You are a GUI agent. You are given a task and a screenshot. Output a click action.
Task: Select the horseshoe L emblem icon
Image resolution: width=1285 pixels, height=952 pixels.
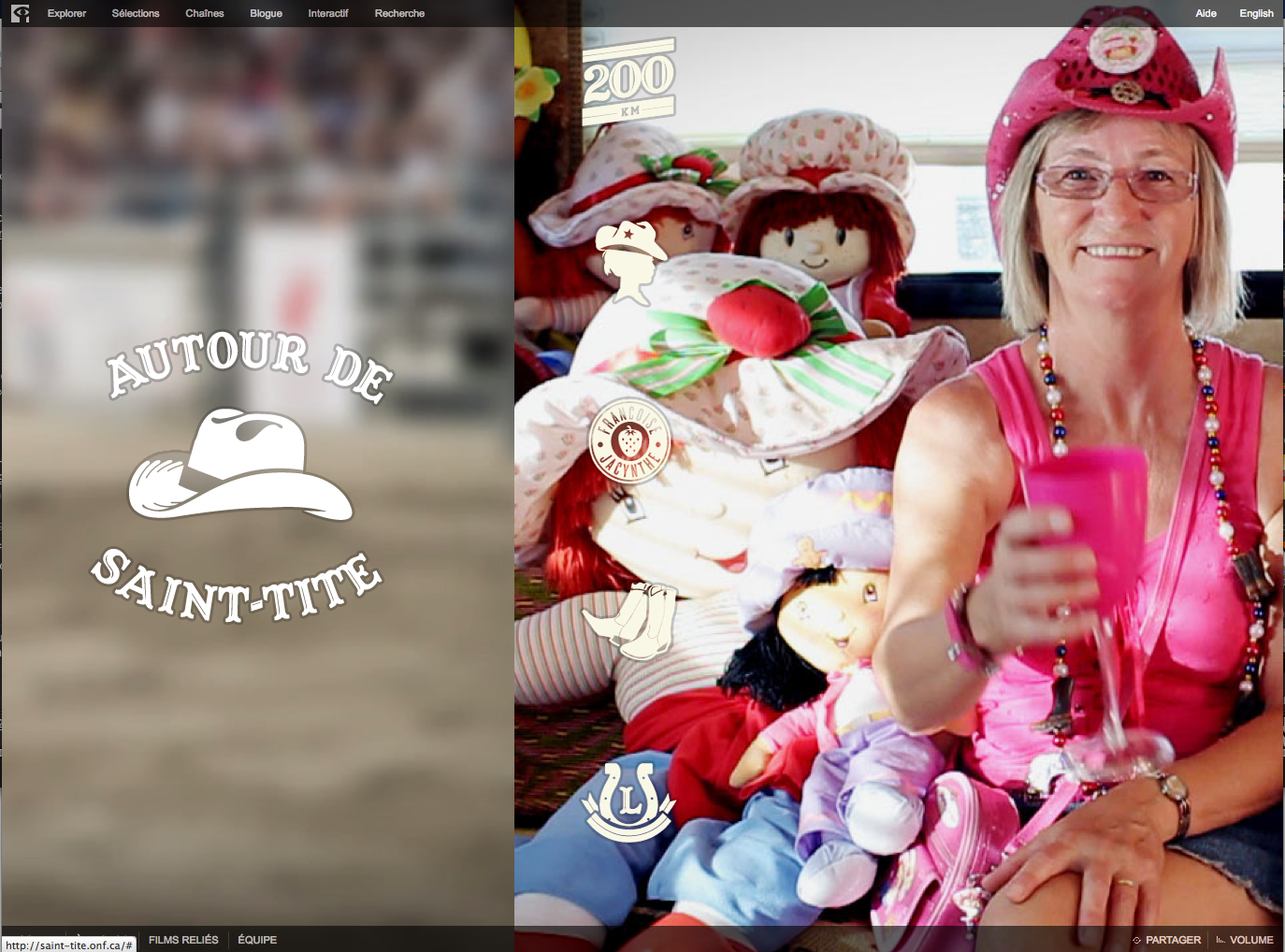628,801
